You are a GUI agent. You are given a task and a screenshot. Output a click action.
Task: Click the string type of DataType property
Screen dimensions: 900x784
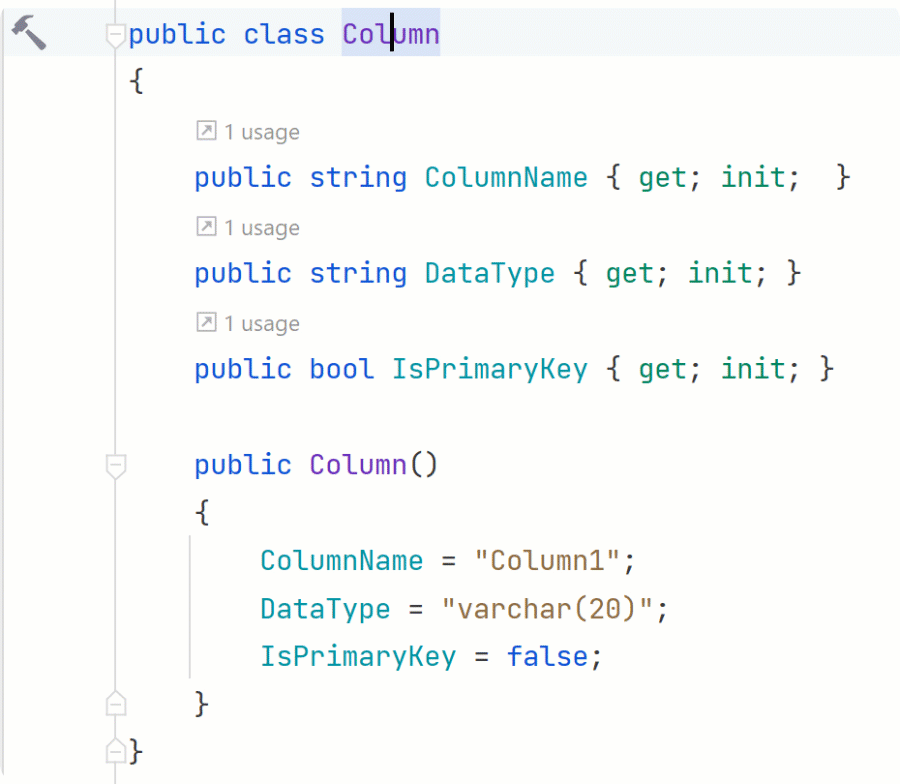358,274
